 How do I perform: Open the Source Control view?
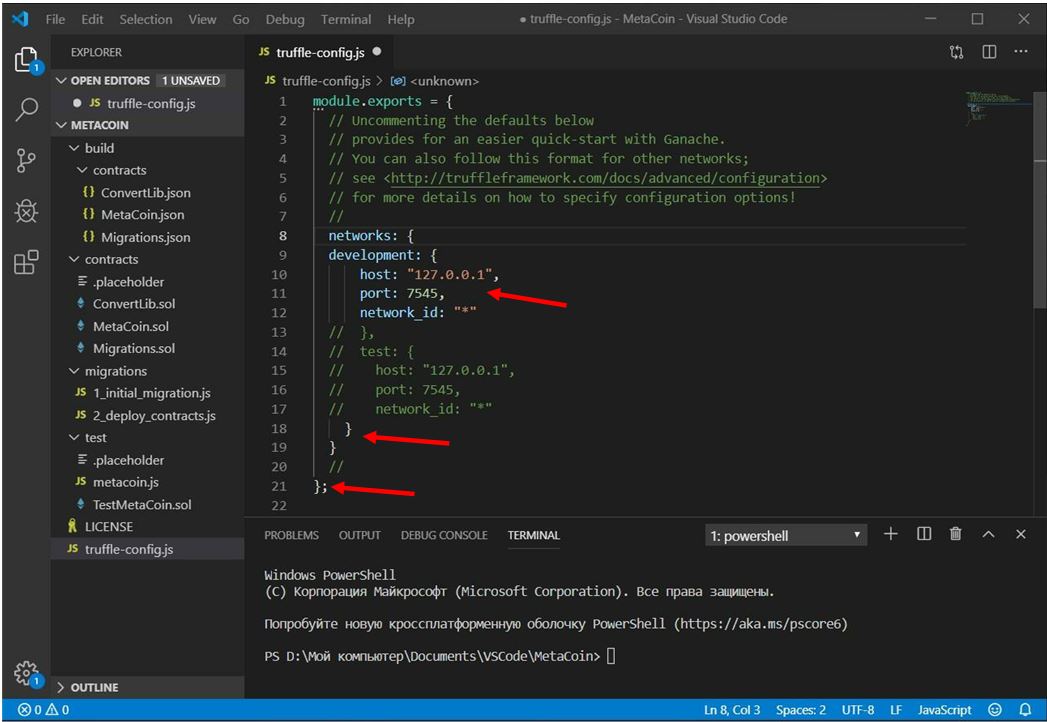point(26,160)
